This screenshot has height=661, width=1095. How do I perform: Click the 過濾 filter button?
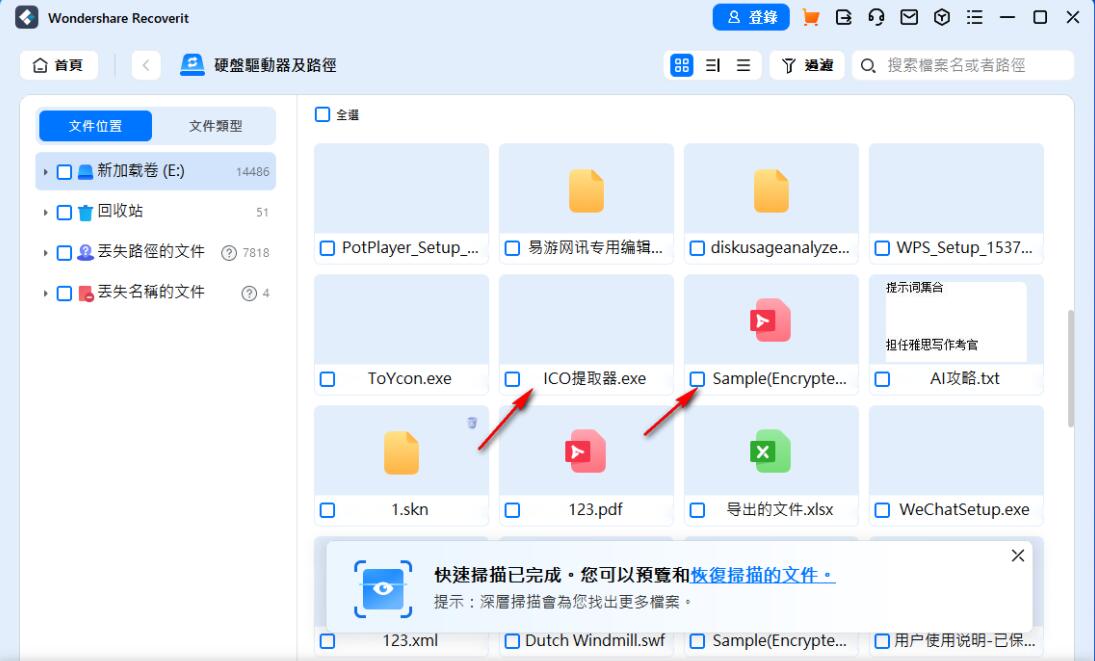tap(806, 65)
